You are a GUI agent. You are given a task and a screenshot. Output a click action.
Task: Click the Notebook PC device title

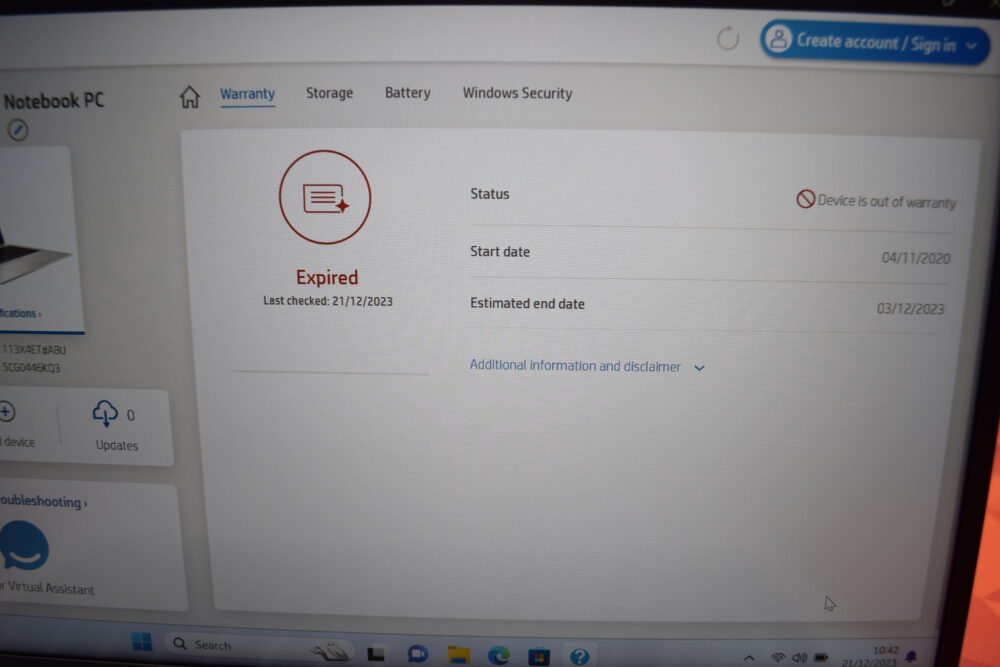(x=54, y=101)
